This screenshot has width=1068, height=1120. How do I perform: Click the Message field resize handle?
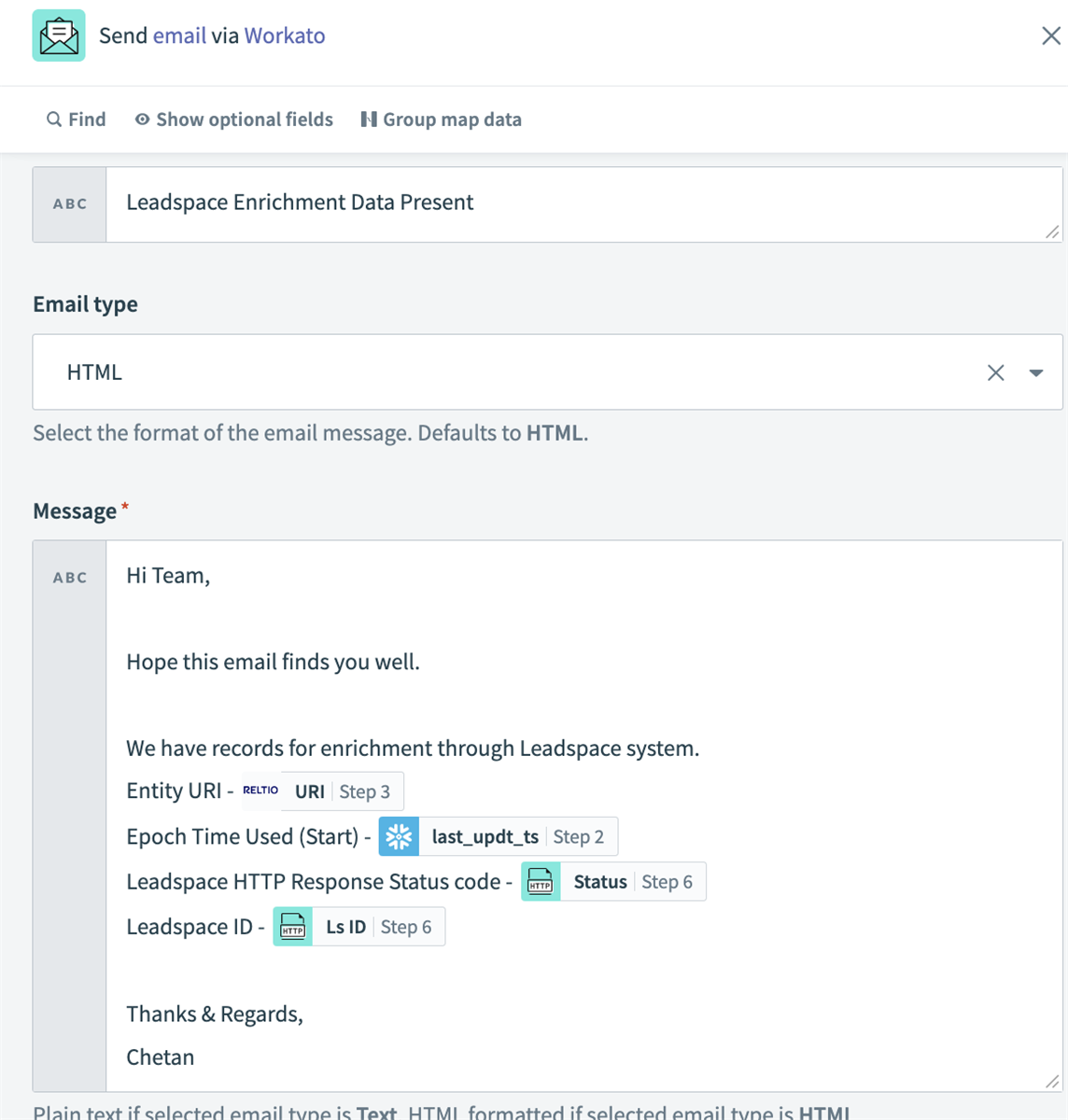pos(1053,1083)
